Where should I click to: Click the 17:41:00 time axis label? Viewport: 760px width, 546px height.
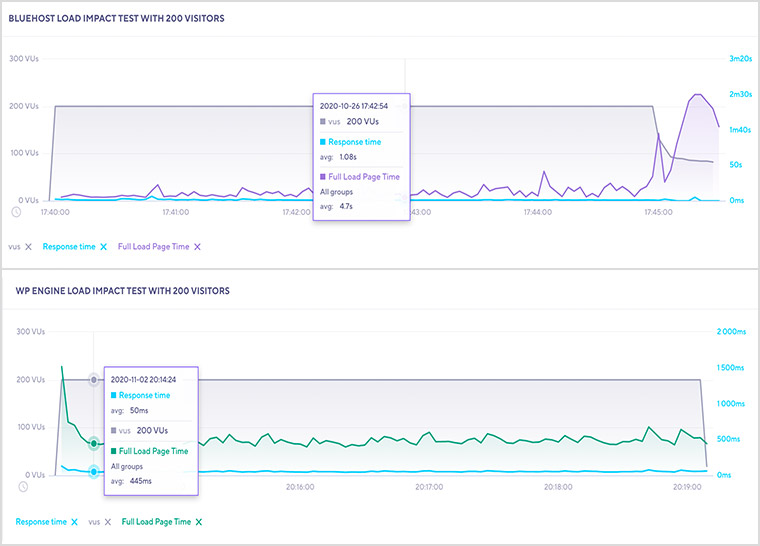[175, 212]
